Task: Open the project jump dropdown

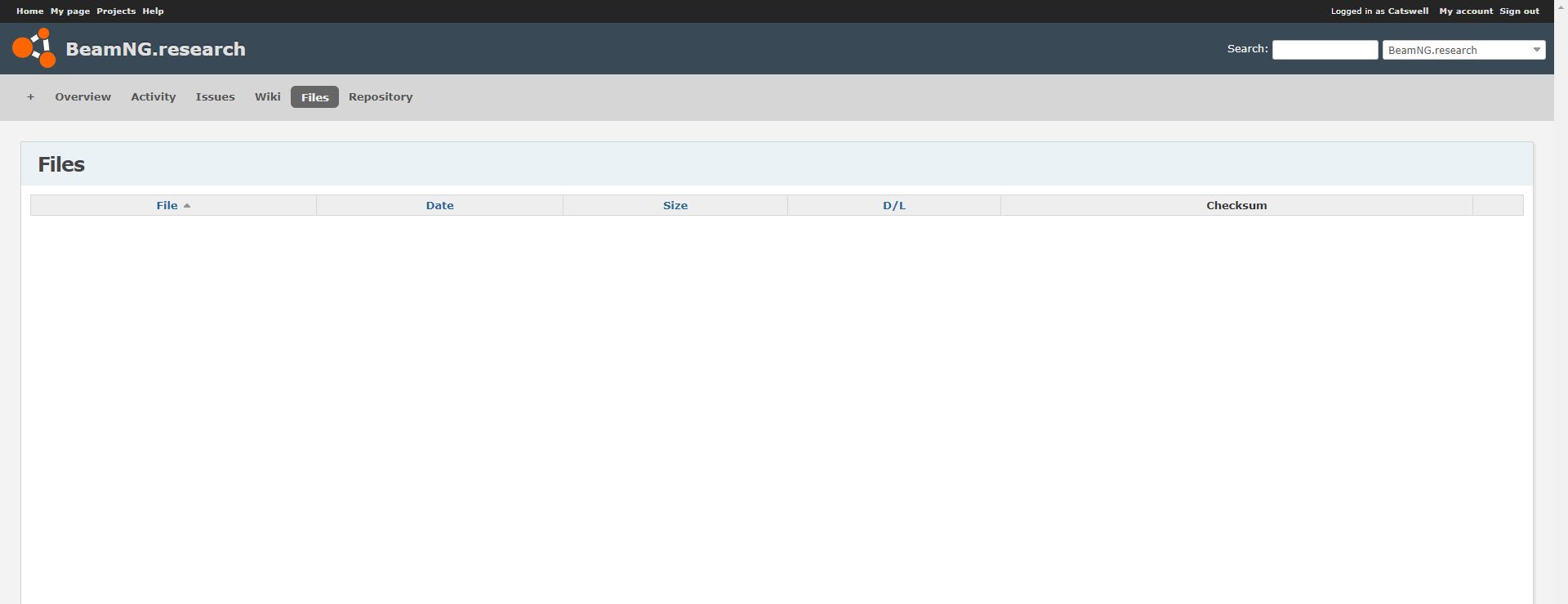Action: click(1463, 50)
